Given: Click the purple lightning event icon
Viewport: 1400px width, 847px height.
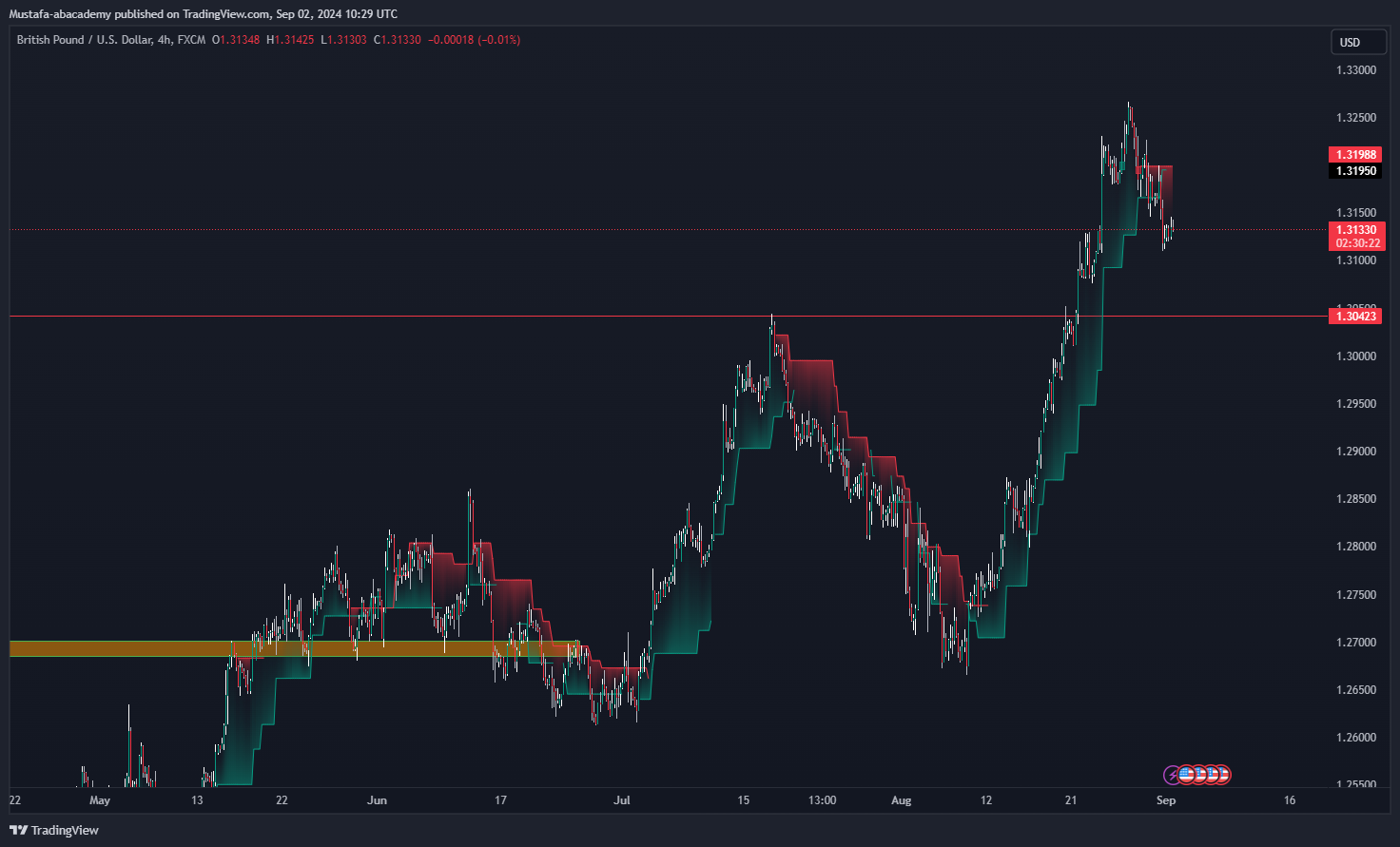Looking at the screenshot, I should (1173, 775).
